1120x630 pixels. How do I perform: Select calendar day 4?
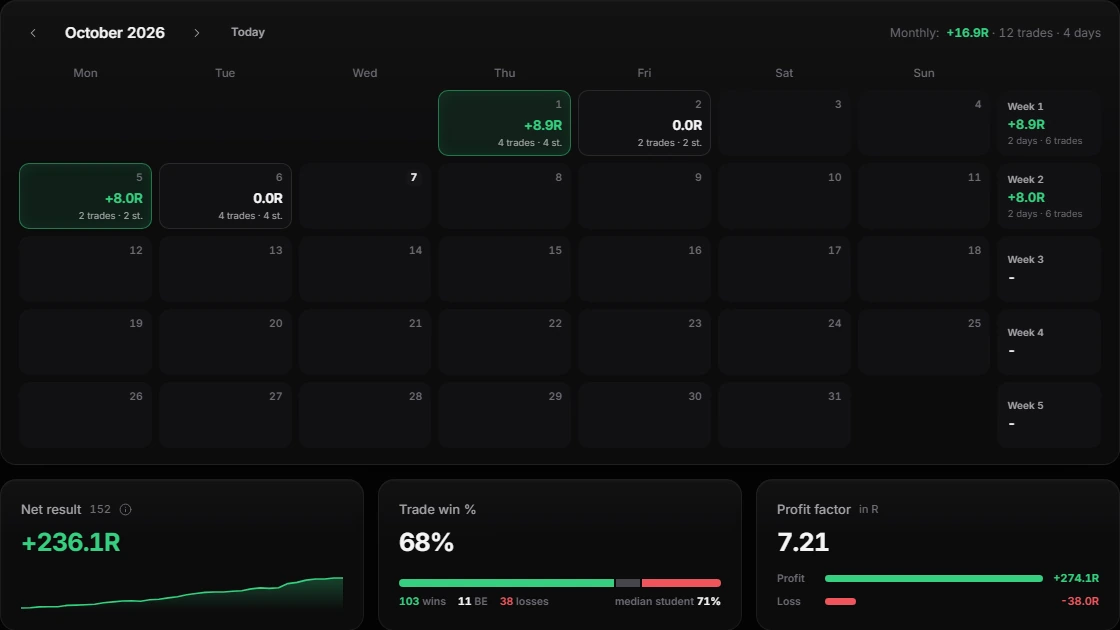(924, 123)
